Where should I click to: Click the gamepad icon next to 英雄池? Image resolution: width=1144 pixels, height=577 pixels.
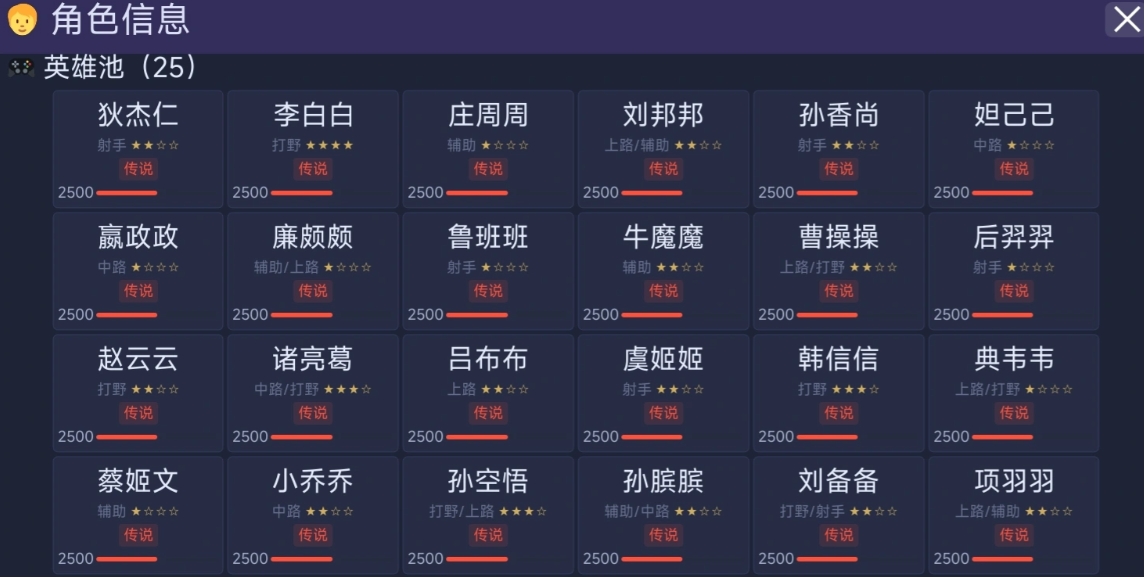pos(20,68)
